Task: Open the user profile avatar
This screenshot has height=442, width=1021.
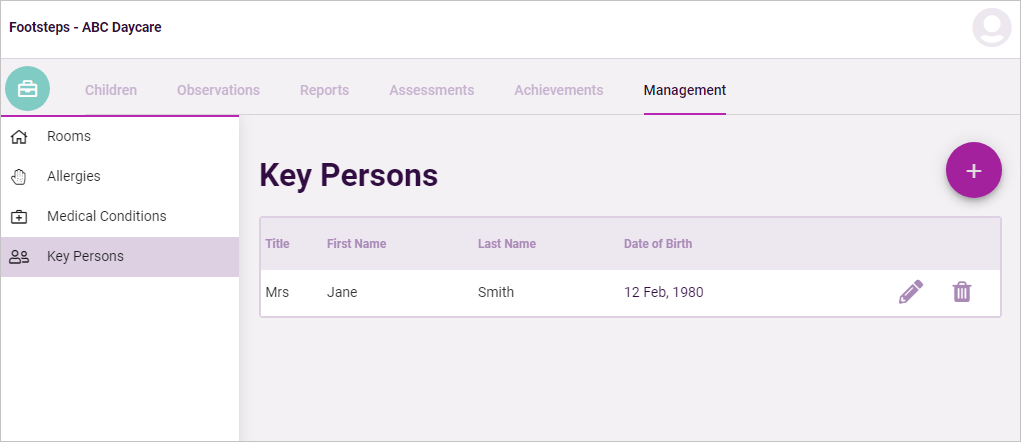Action: [992, 27]
